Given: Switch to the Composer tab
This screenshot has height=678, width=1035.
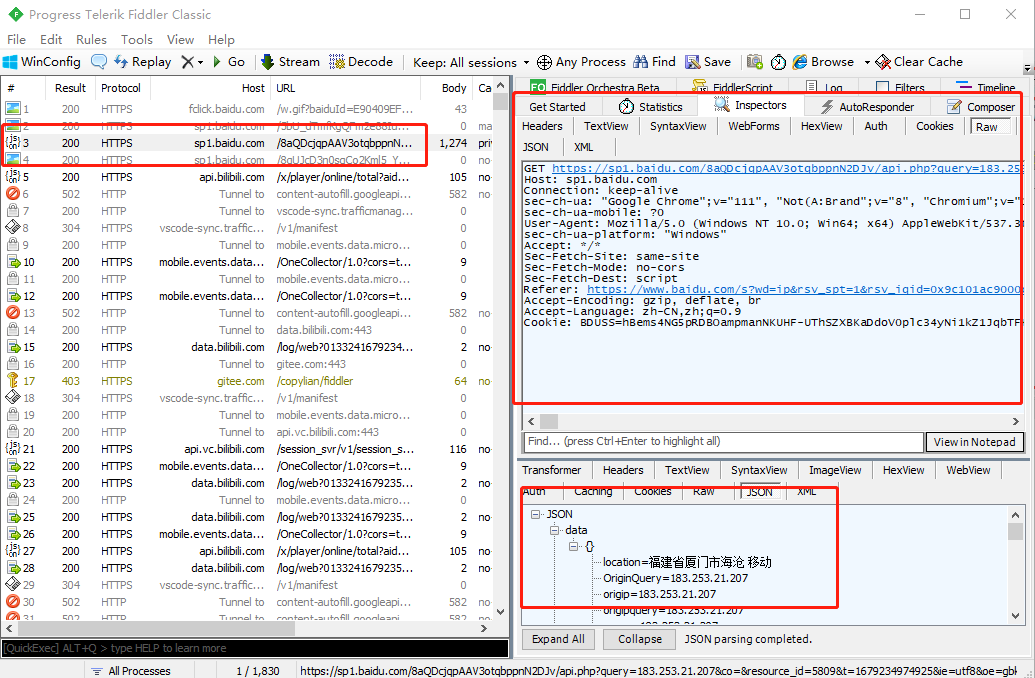Looking at the screenshot, I should (980, 107).
